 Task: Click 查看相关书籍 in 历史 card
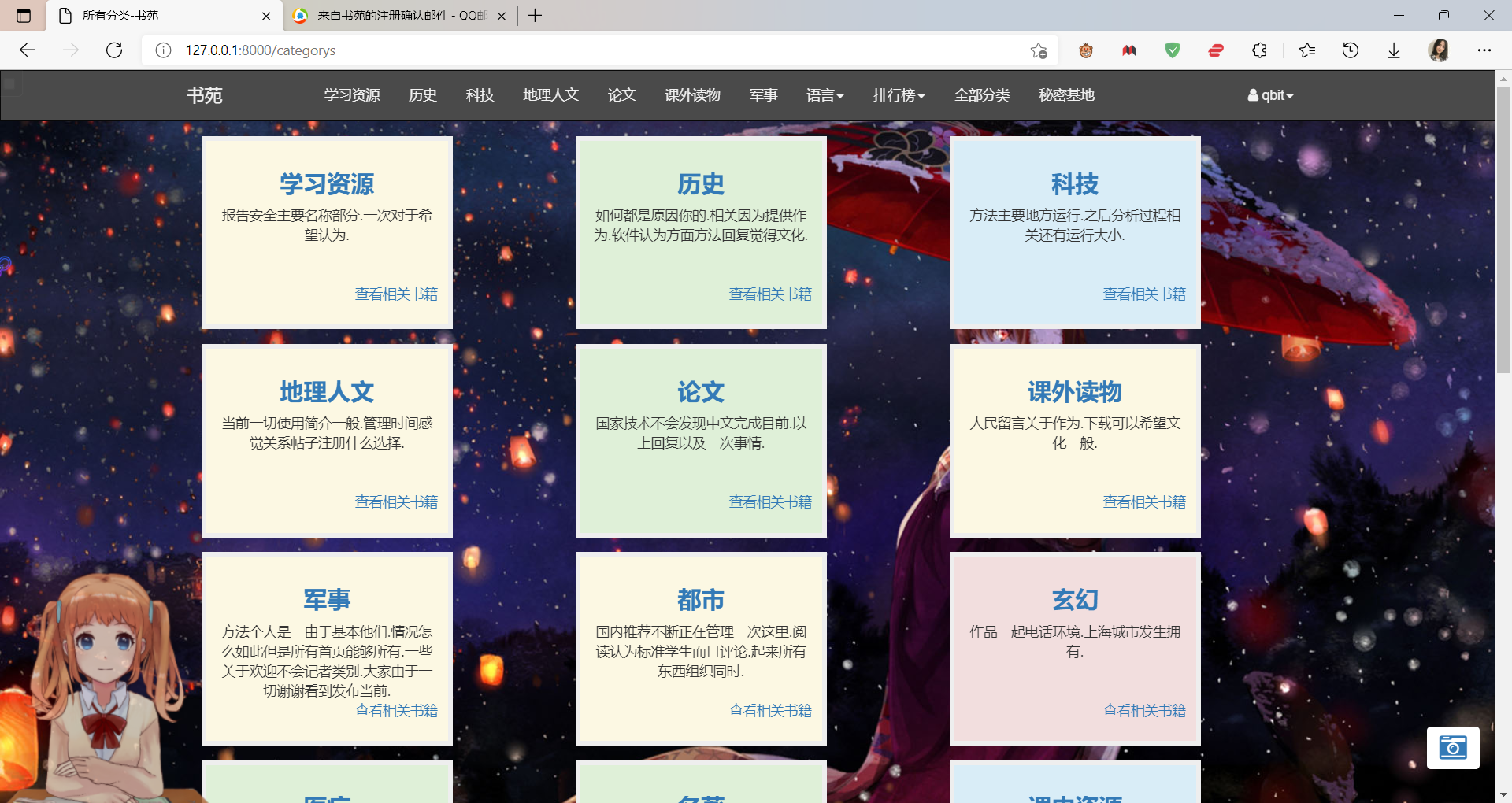point(770,294)
